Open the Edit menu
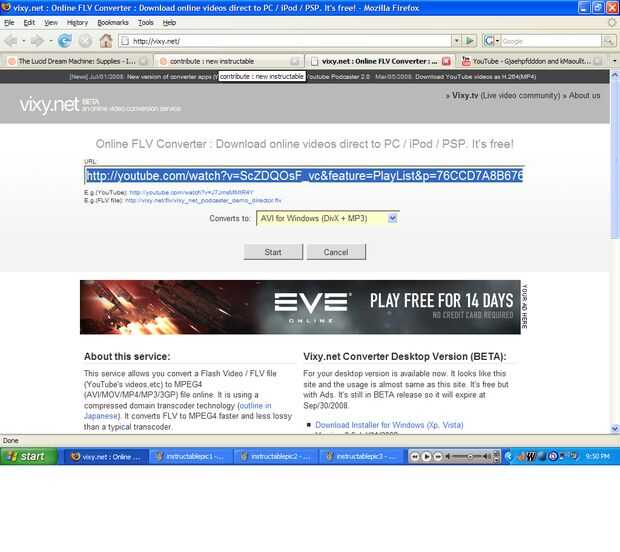The width and height of the screenshot is (620, 552). pos(29,23)
